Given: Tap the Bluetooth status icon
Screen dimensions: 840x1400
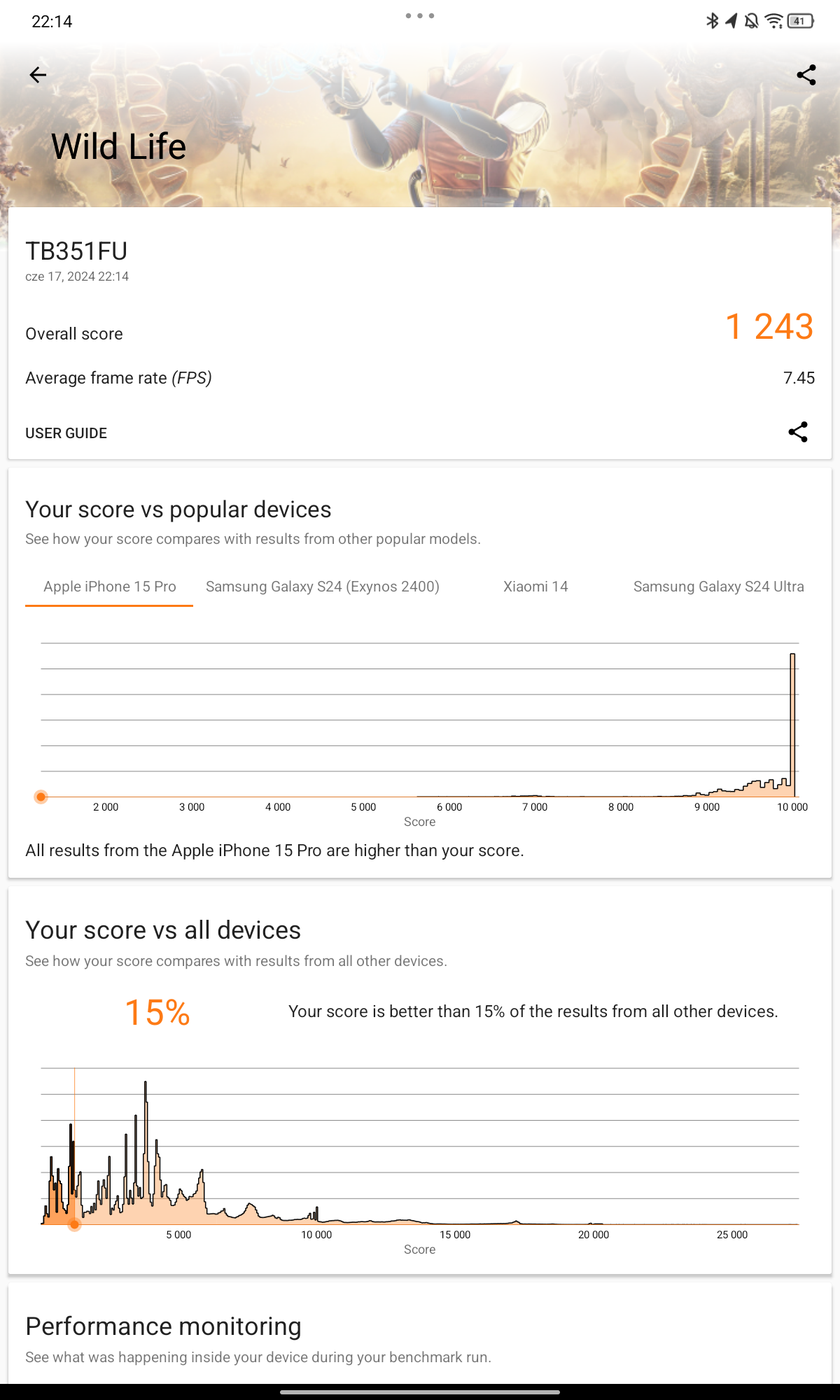Looking at the screenshot, I should click(x=712, y=21).
